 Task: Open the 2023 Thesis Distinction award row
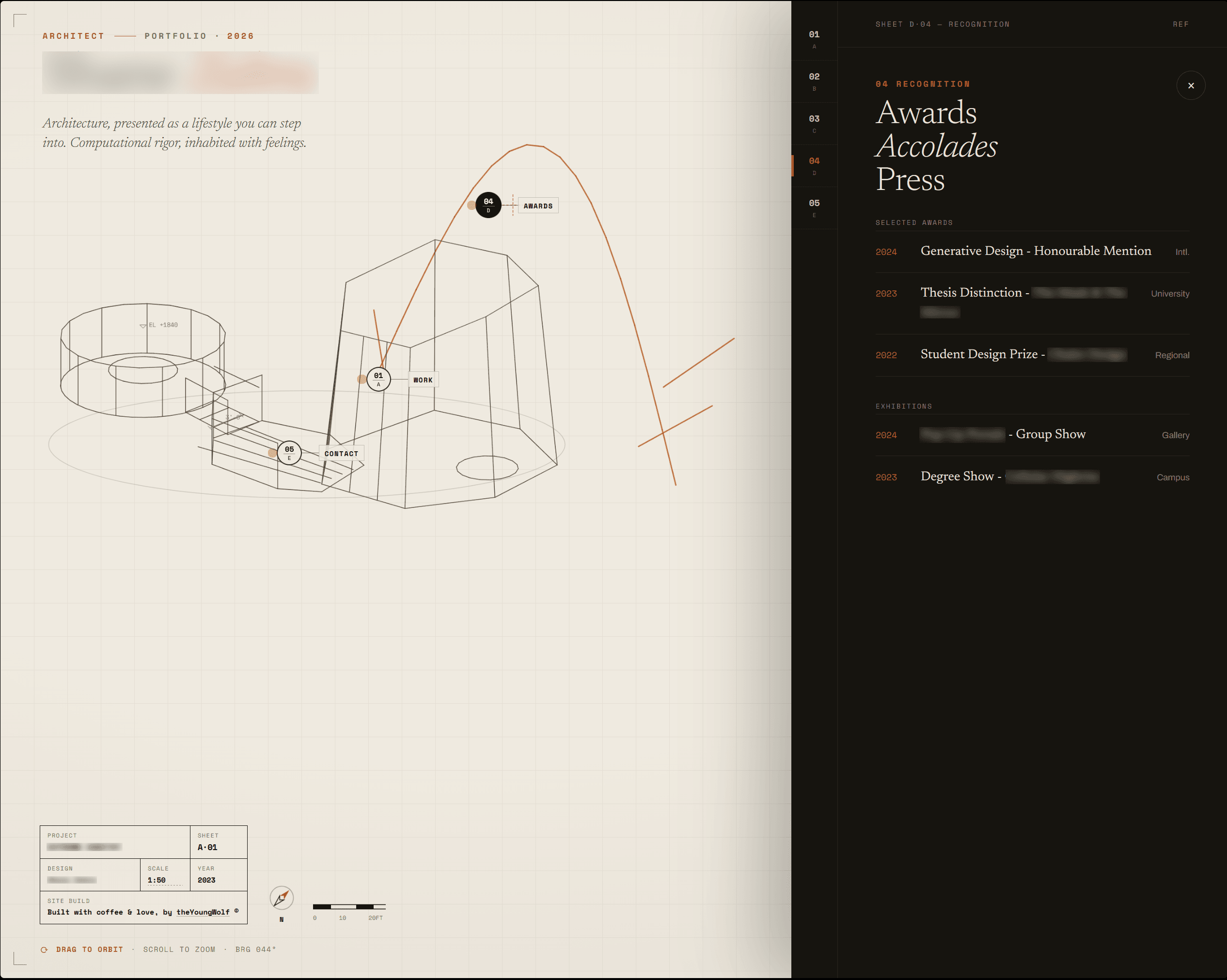1032,303
